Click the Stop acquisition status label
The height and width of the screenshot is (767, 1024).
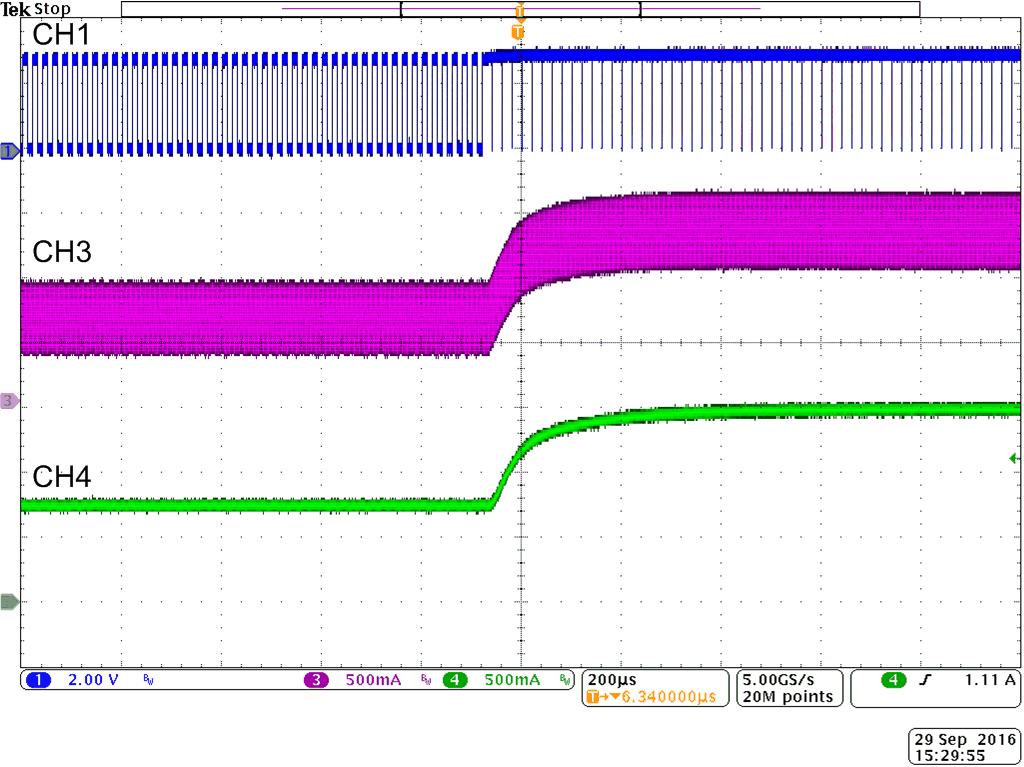[52, 9]
